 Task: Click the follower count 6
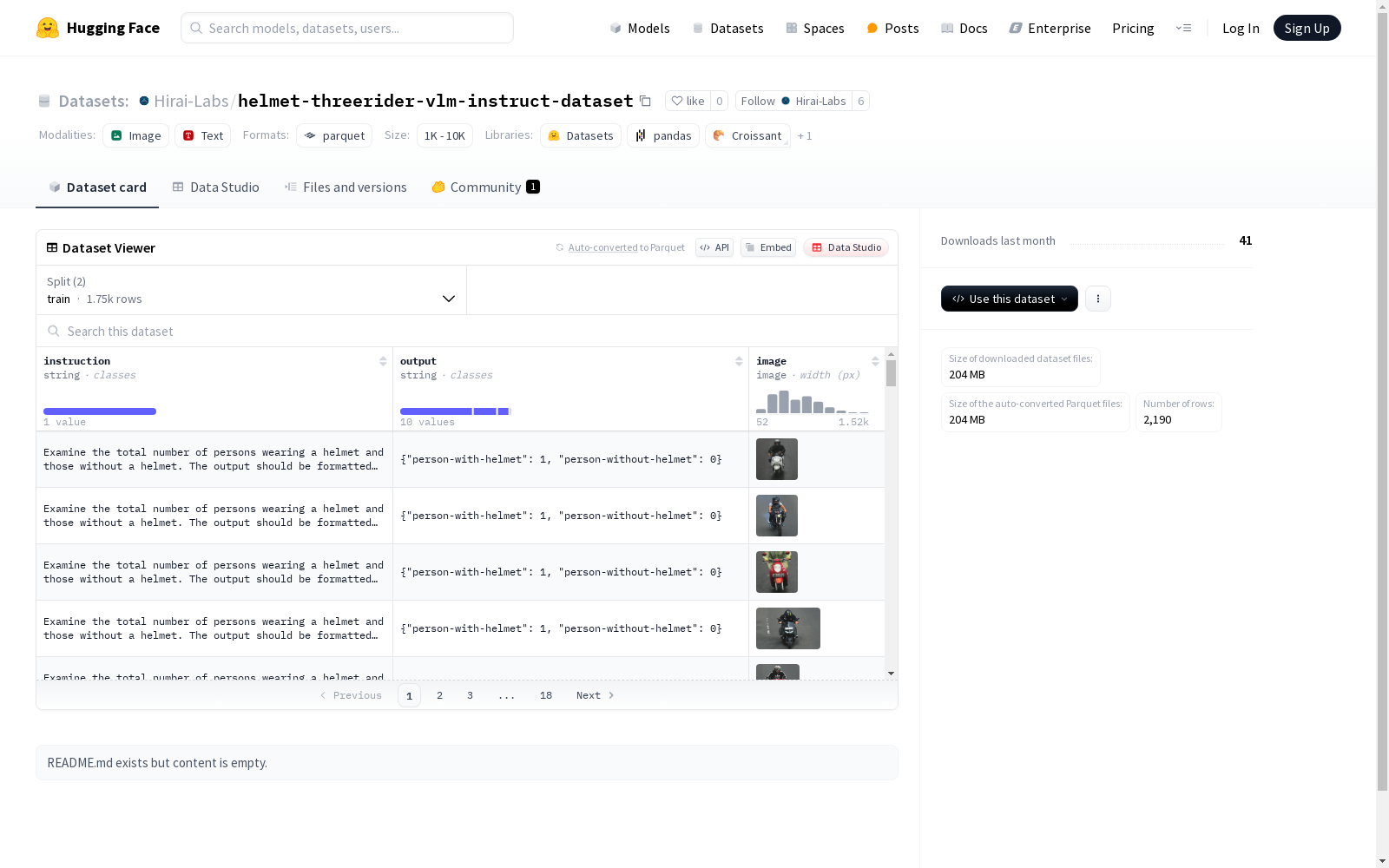861,101
